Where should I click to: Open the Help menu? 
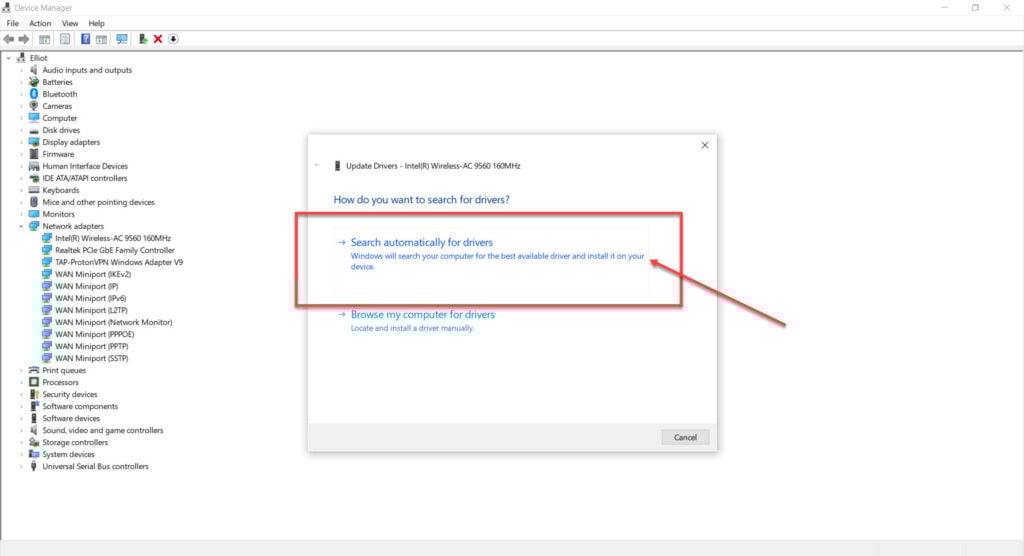96,24
